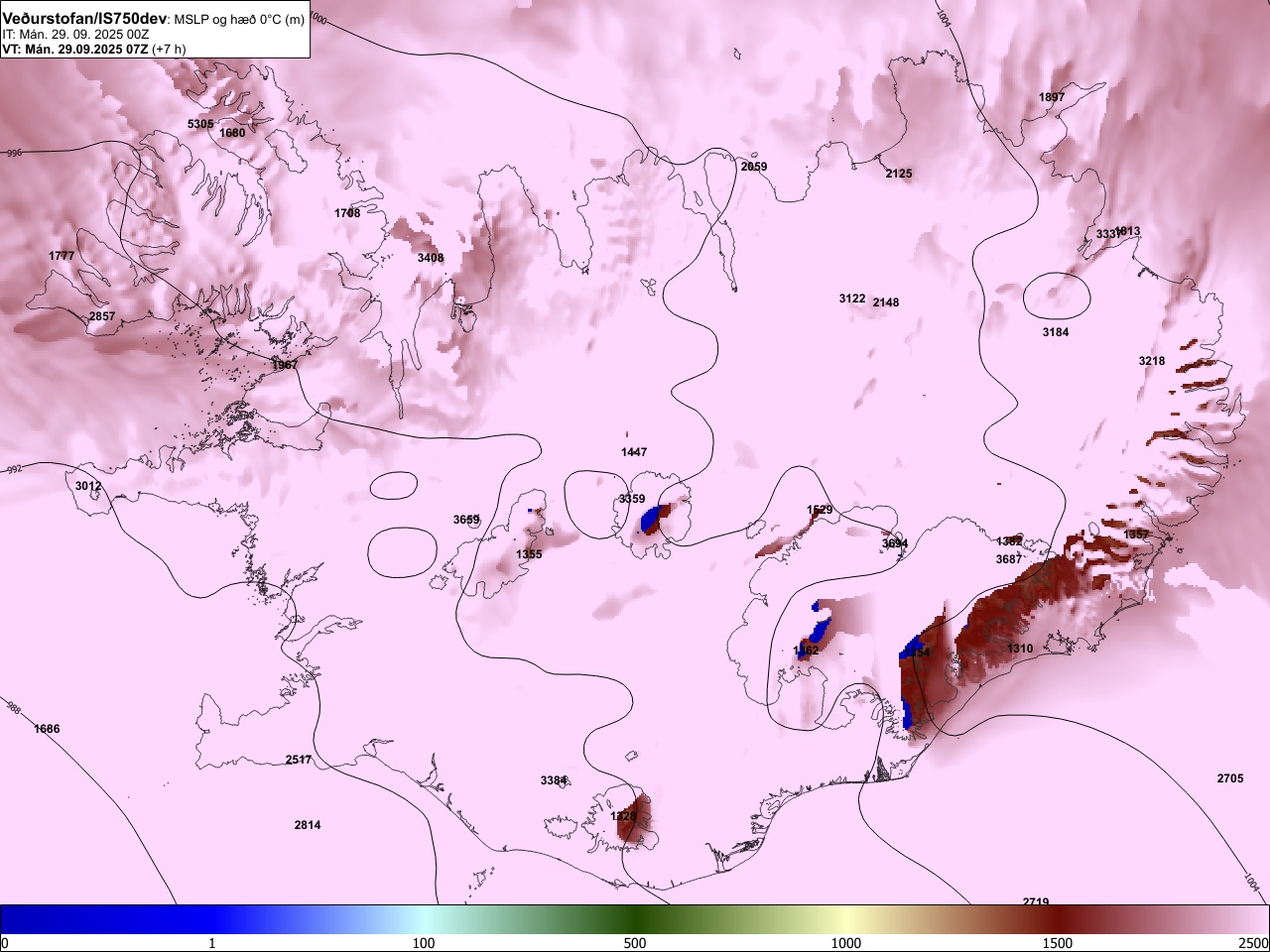The width and height of the screenshot is (1270, 952).
Task: Click the Veðurstofan/IS750dev title text
Action: (x=84, y=19)
